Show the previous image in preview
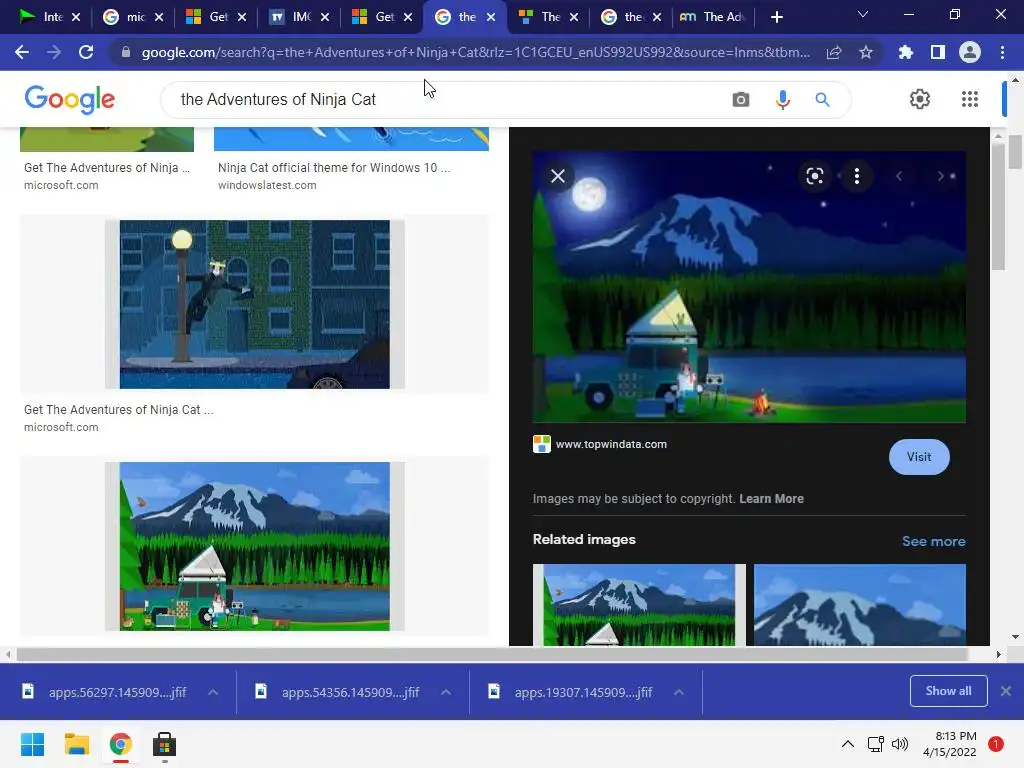This screenshot has height=768, width=1024. click(899, 176)
